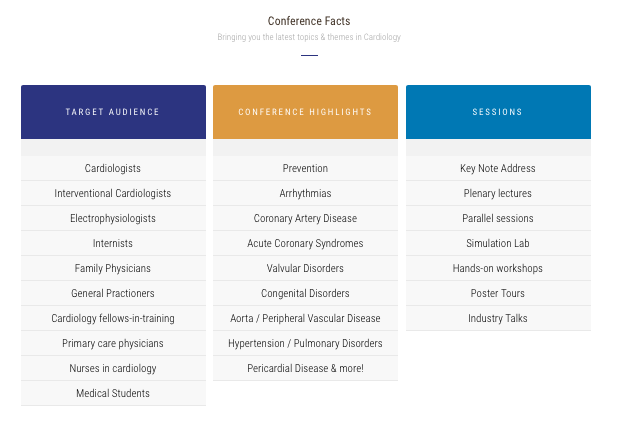Select Pericardial Disease & more! entry
The height and width of the screenshot is (428, 633).
click(305, 369)
